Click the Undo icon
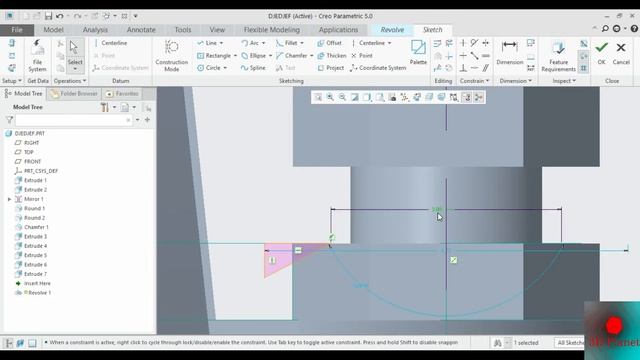640x360 pixels. [60, 16]
